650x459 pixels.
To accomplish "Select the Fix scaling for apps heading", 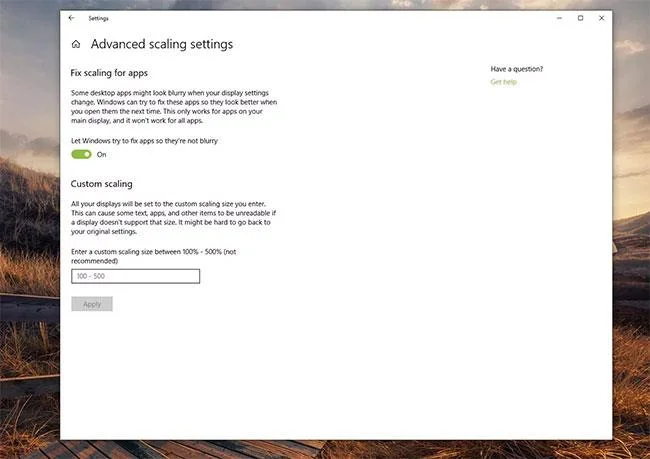I will click(x=109, y=73).
